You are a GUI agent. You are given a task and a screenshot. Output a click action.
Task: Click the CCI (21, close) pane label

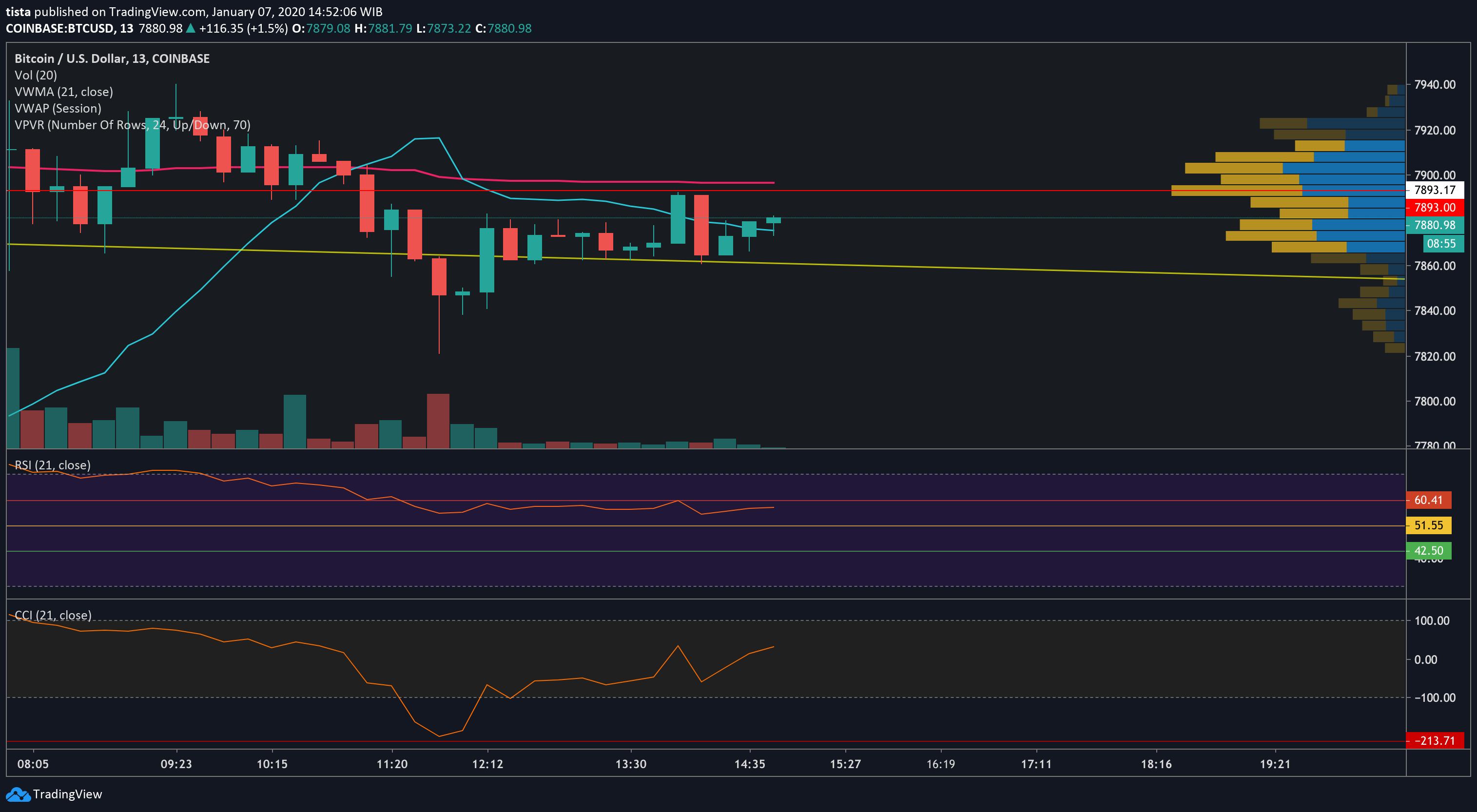click(53, 615)
